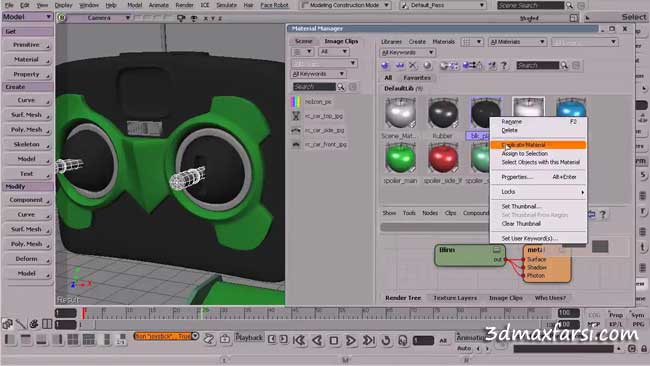Screen dimensions: 650x366
Task: Switch to the Scene tab in Material Manager
Action: 303,41
